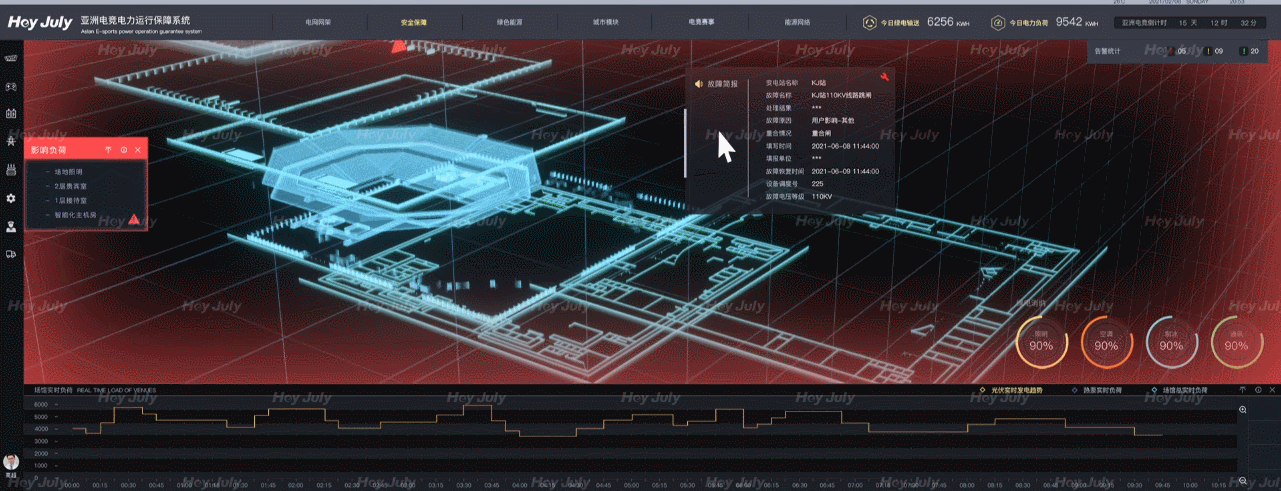
Task: Click the green power transmission hexagon icon
Action: [870, 22]
